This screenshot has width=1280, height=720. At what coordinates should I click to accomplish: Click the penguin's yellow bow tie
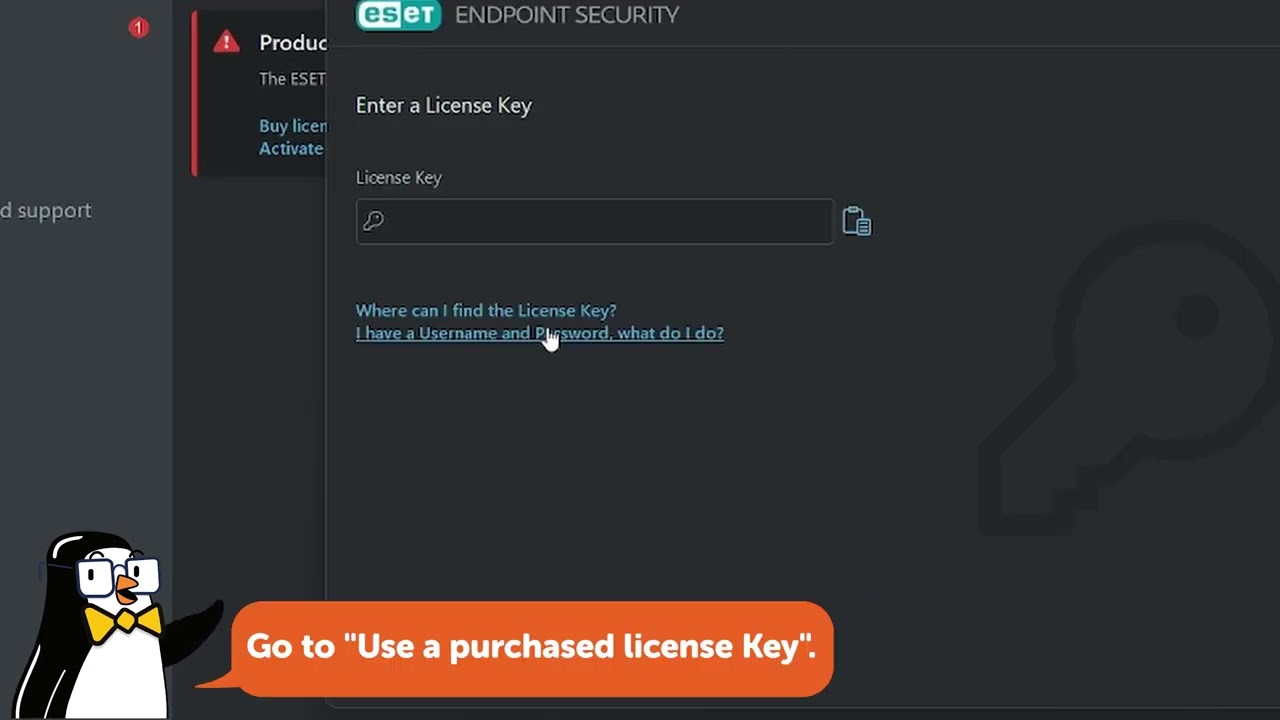click(x=123, y=623)
